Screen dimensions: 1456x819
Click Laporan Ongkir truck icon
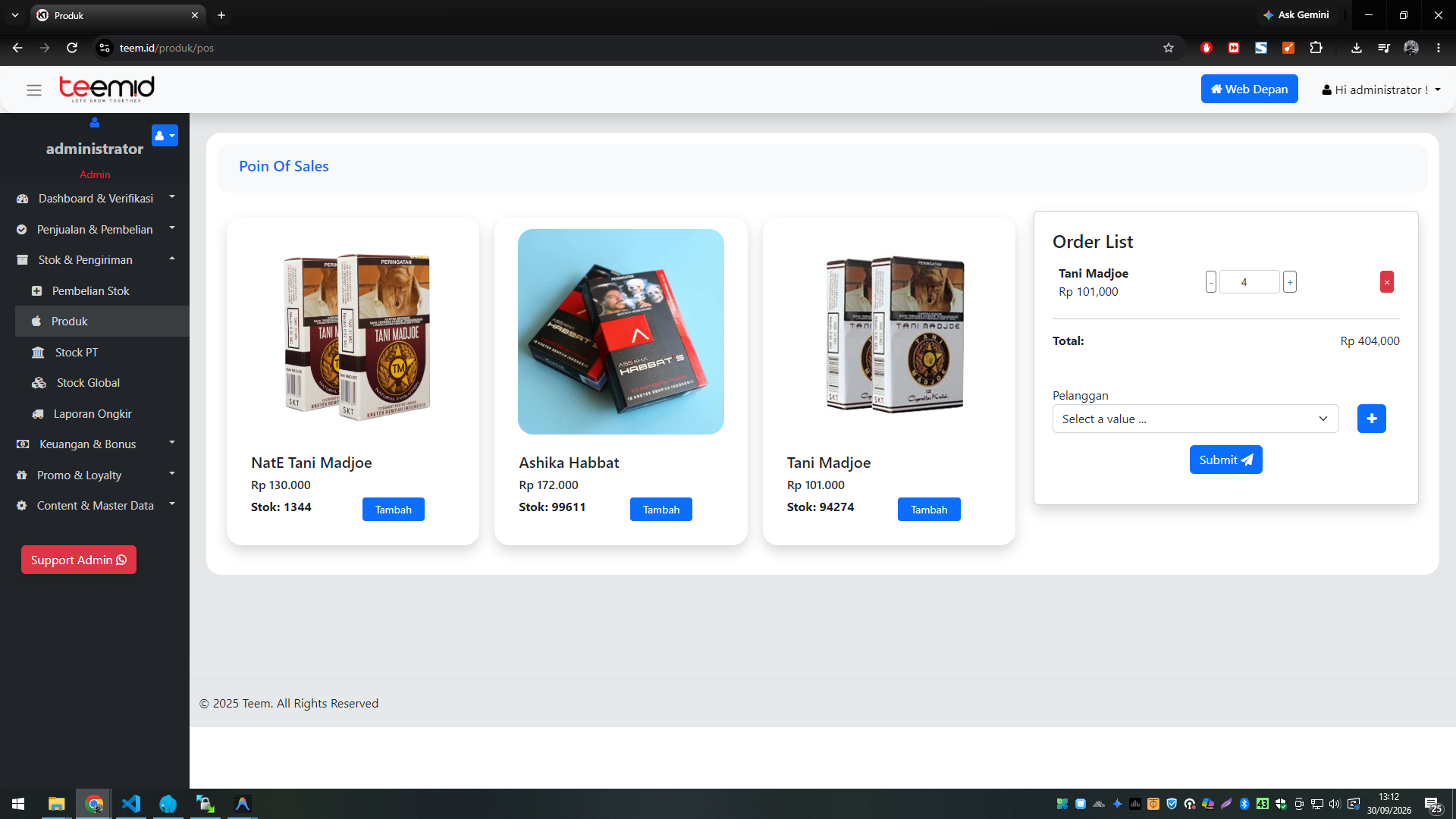coord(38,414)
